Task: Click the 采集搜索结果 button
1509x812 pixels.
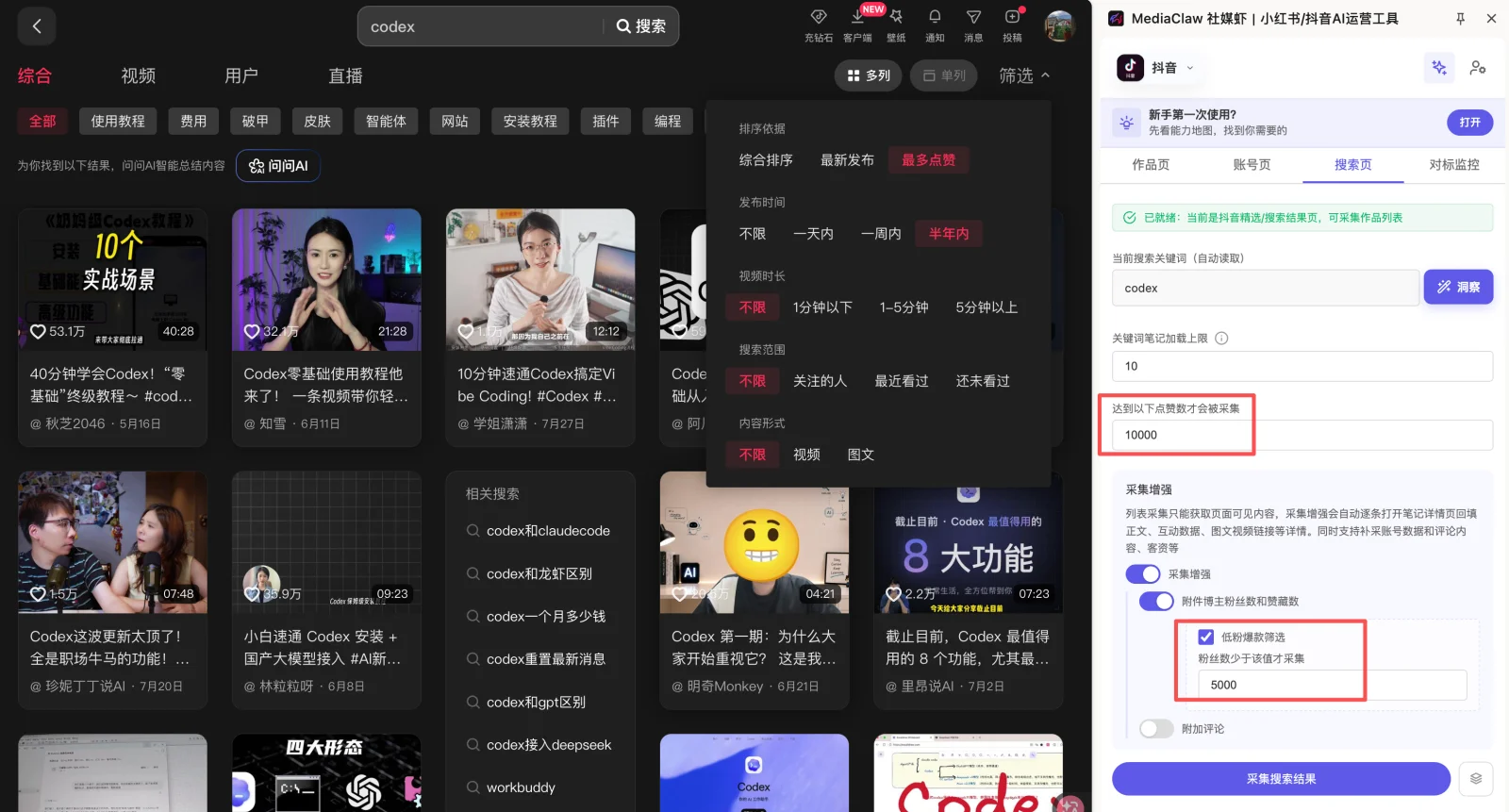Action: coord(1281,779)
